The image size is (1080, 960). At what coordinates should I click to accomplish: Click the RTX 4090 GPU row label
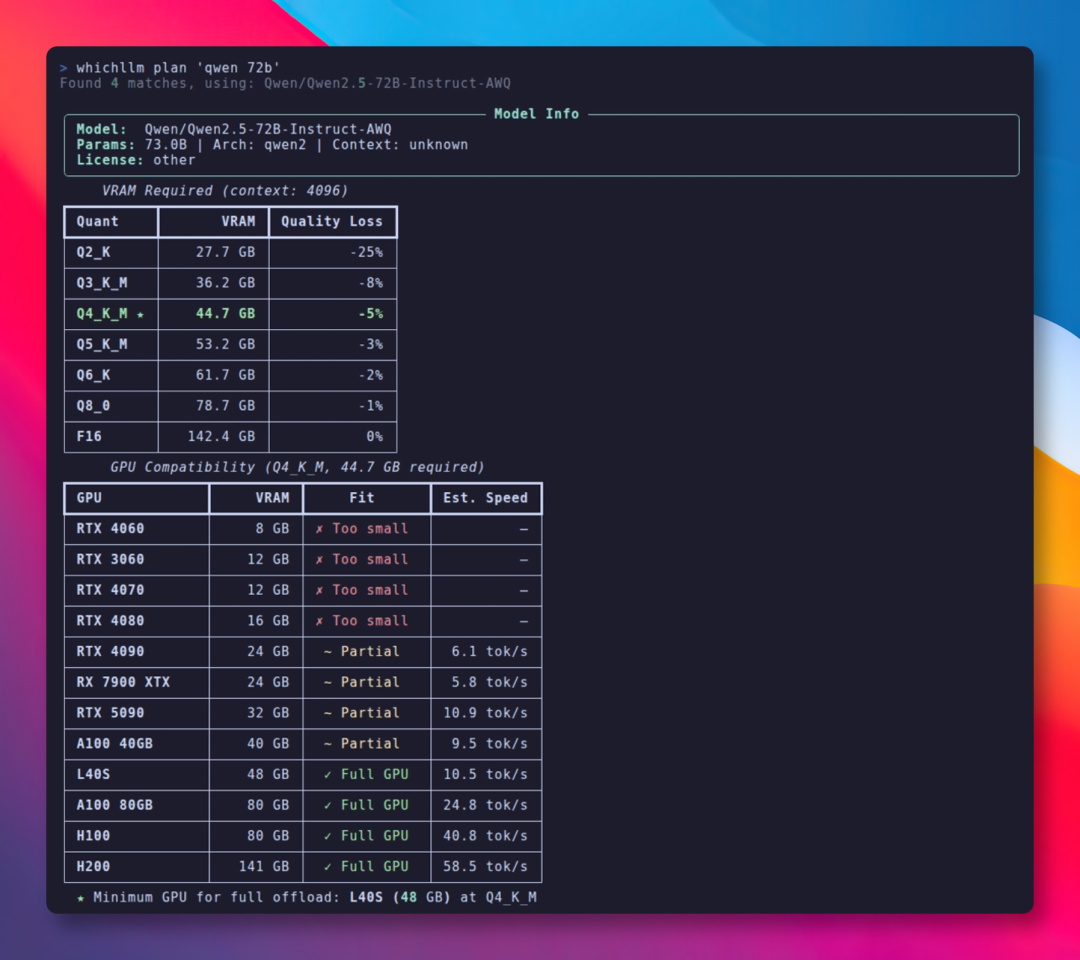tap(110, 651)
